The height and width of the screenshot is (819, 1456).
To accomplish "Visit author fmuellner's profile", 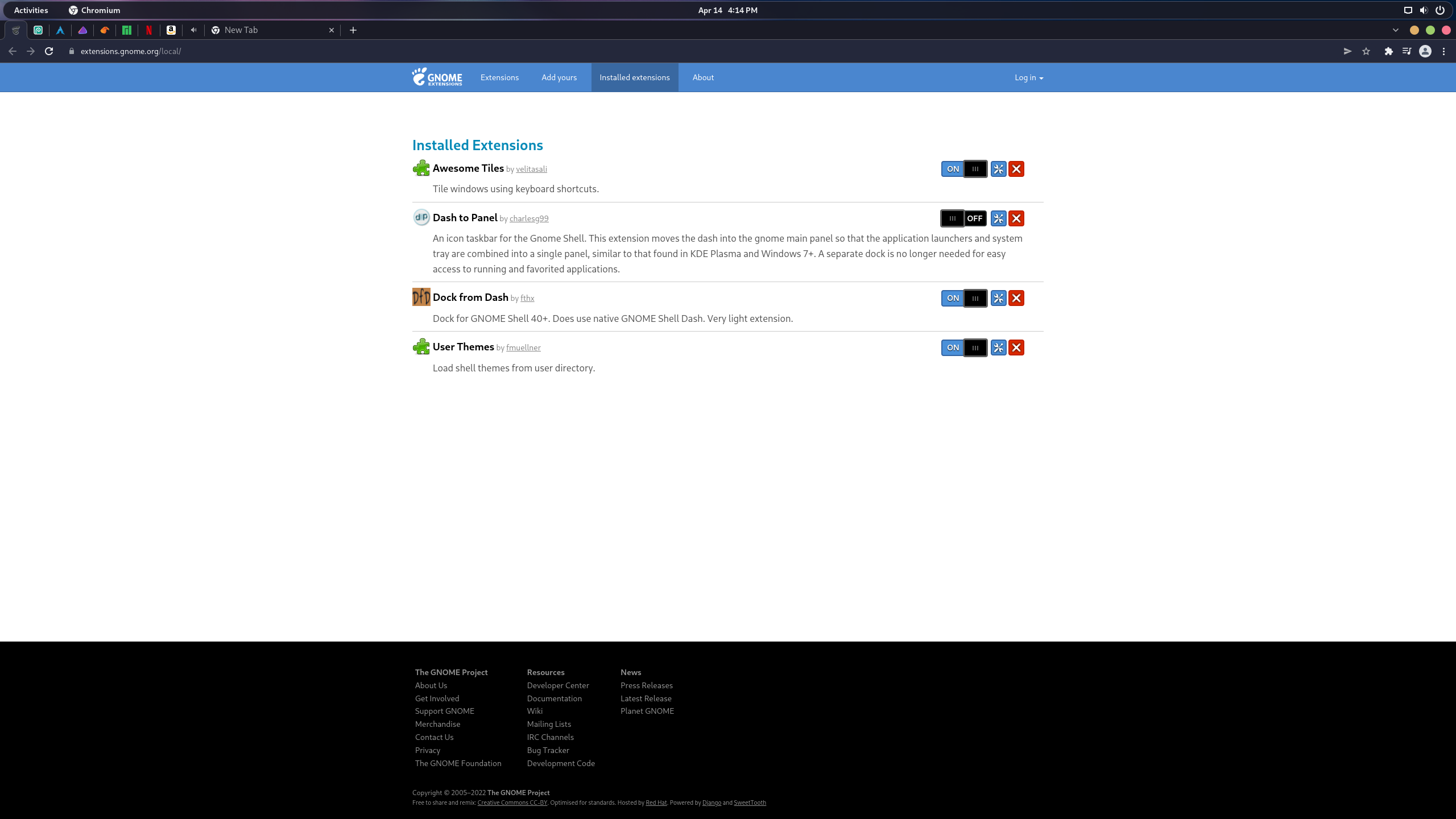I will tap(523, 348).
